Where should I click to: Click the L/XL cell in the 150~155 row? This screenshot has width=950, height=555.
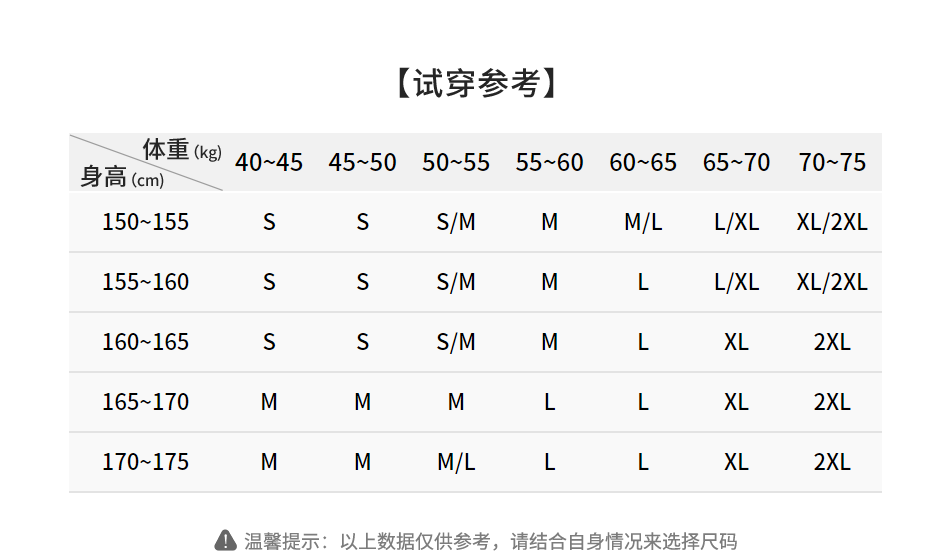(736, 222)
